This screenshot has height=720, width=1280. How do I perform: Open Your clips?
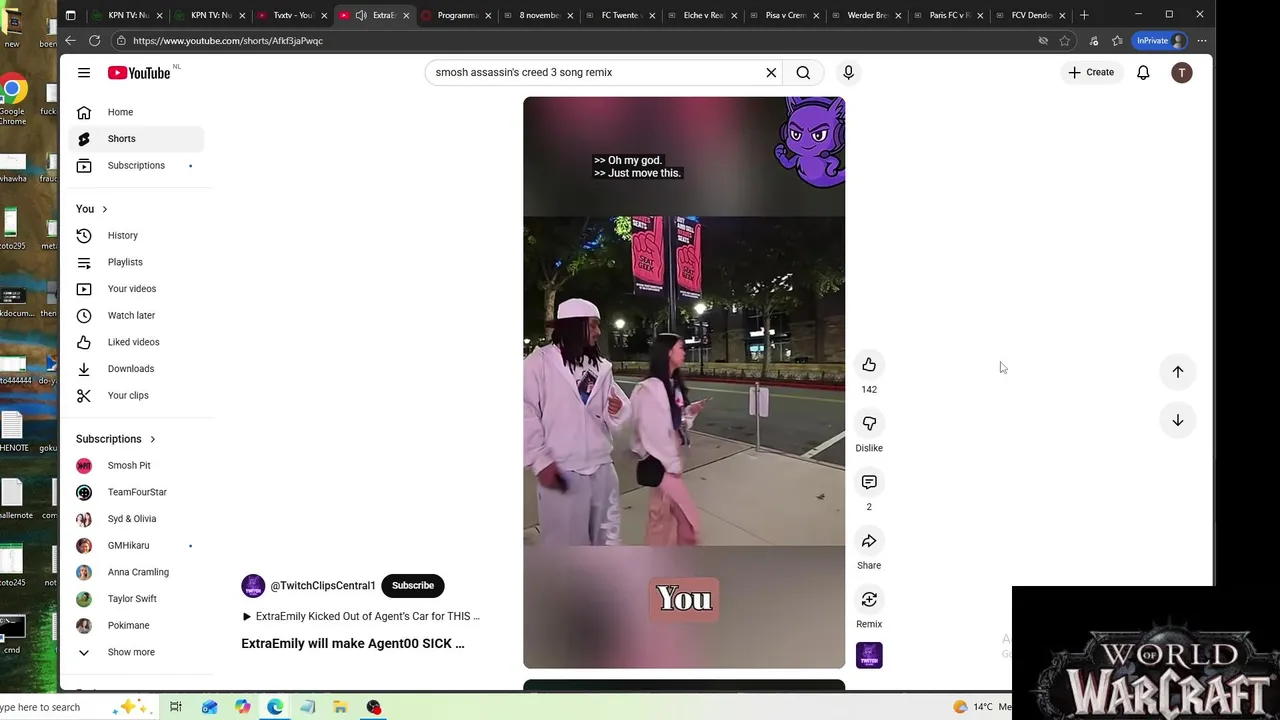click(x=136, y=396)
